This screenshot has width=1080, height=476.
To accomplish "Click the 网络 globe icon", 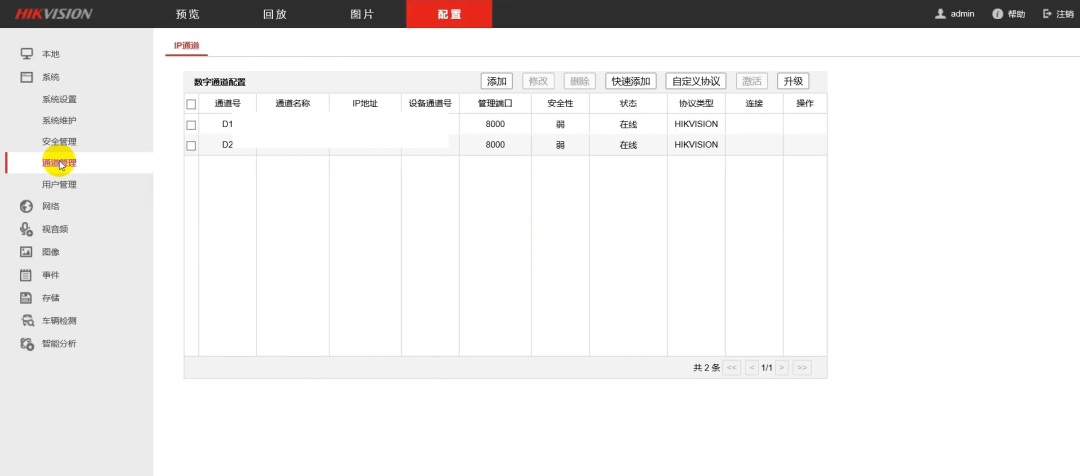I will pos(27,207).
